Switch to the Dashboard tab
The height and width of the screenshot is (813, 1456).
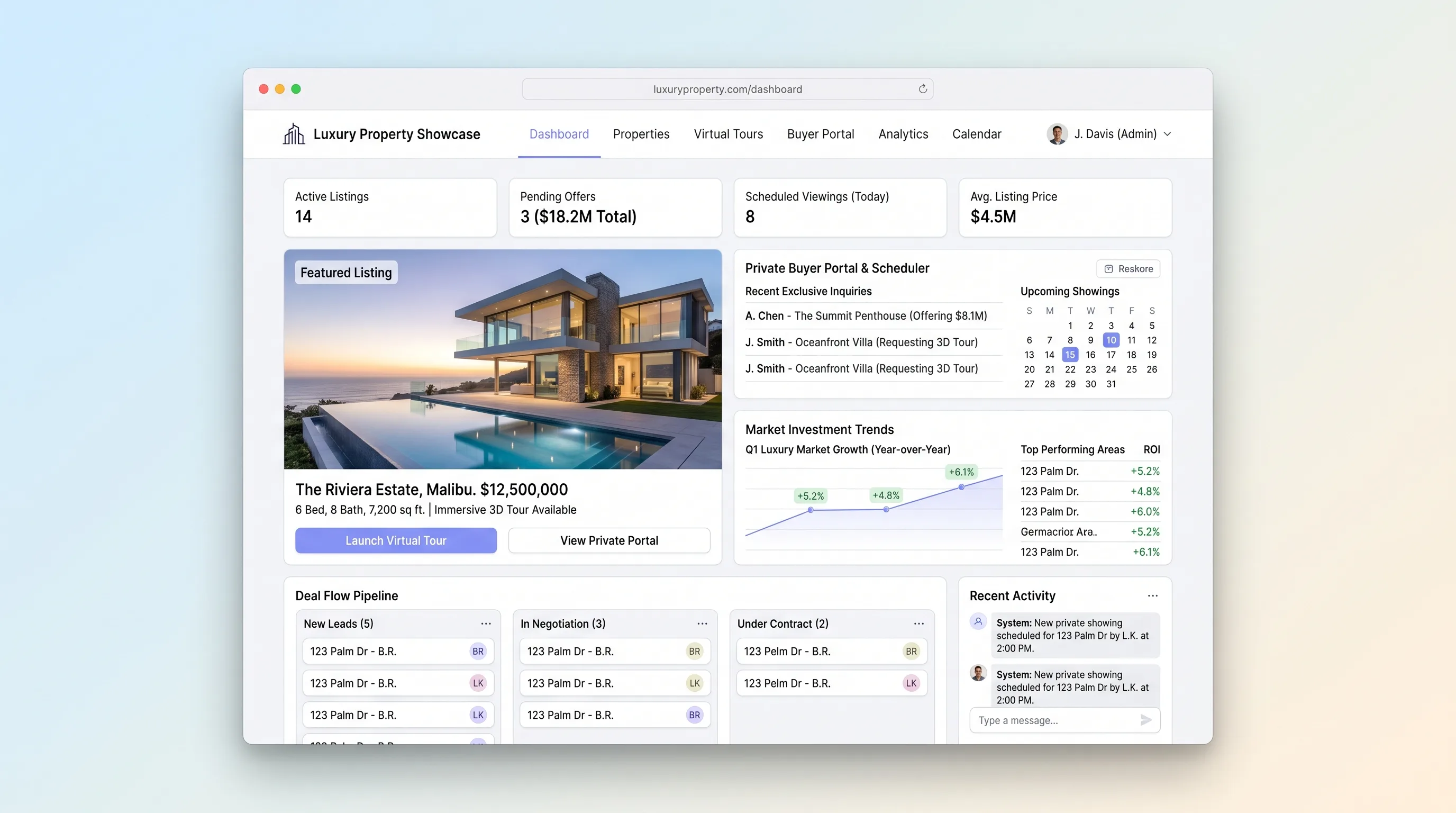click(559, 134)
